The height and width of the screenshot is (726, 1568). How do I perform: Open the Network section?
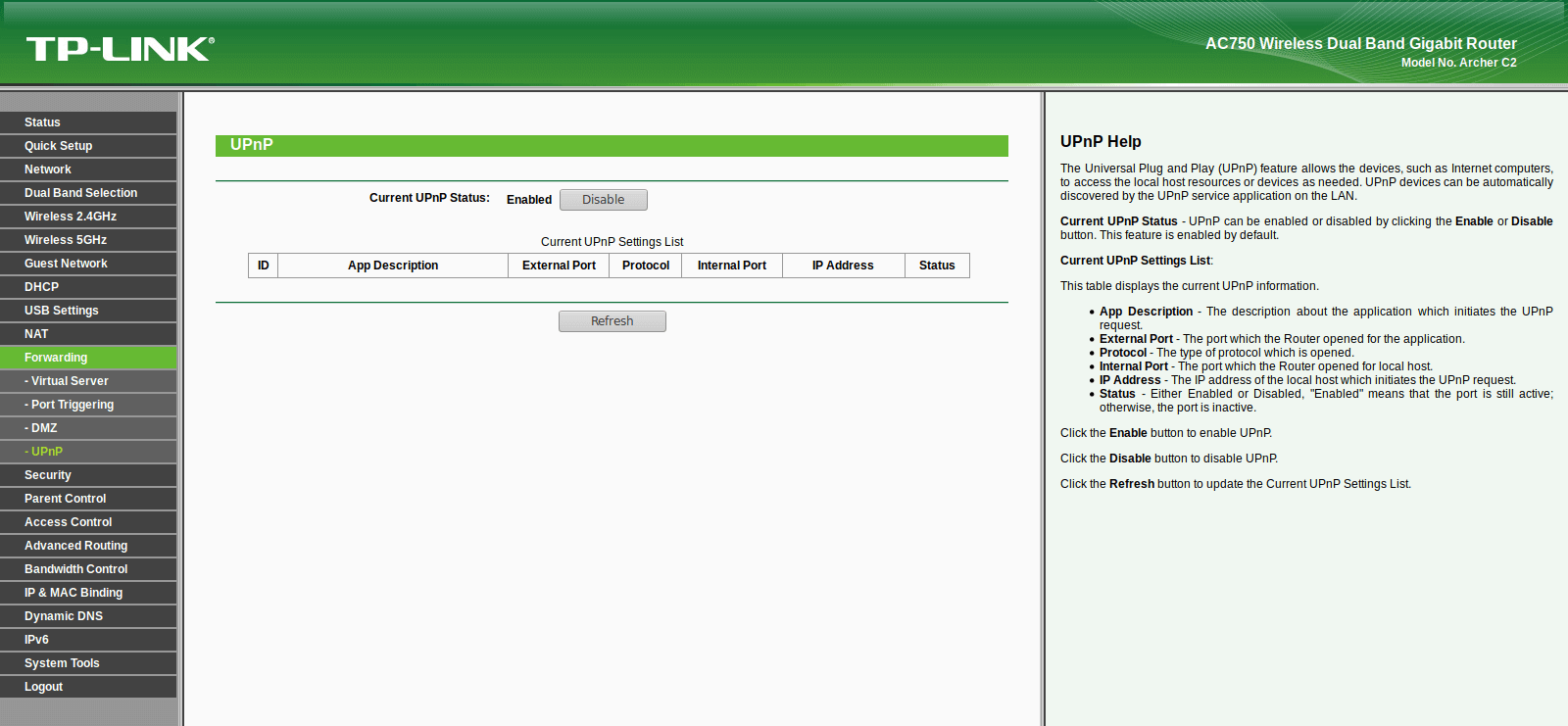click(88, 169)
